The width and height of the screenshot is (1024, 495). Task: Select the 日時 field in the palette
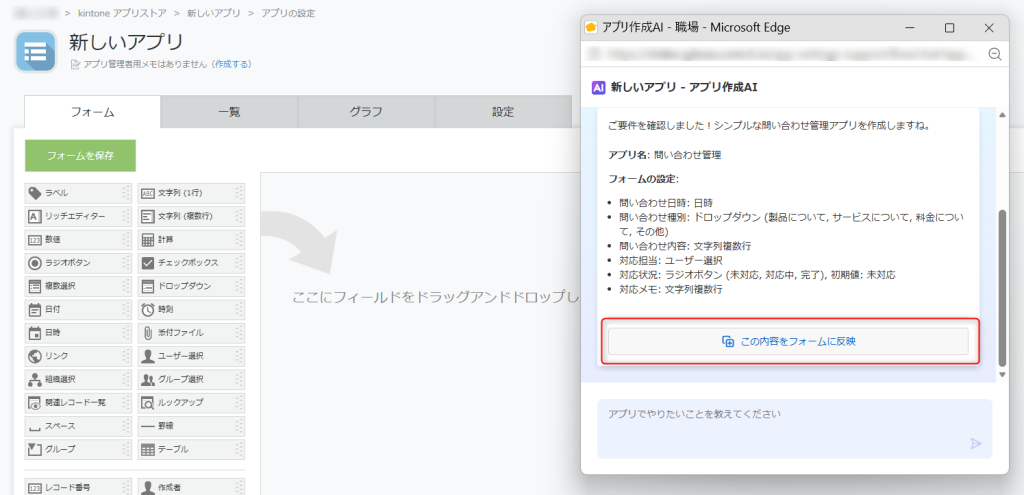click(x=78, y=333)
